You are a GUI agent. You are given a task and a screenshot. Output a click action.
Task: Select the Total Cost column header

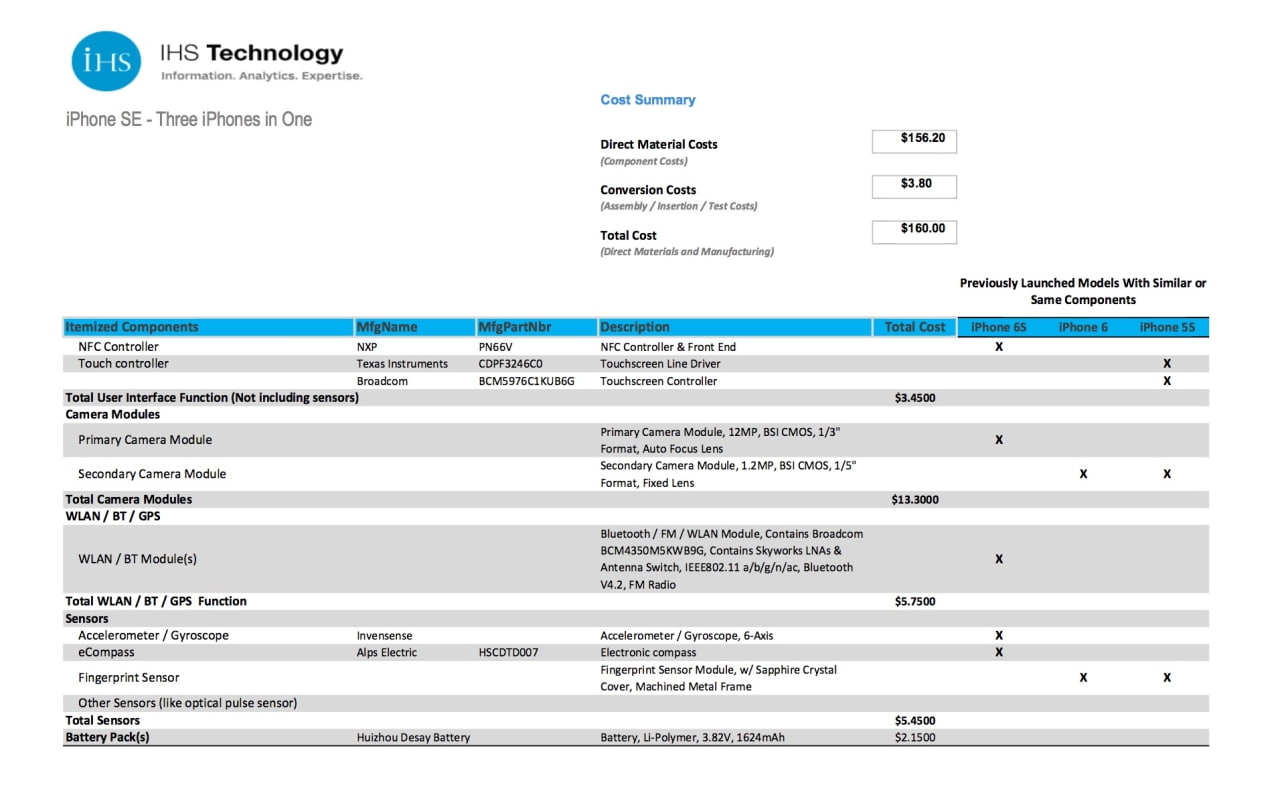914,326
